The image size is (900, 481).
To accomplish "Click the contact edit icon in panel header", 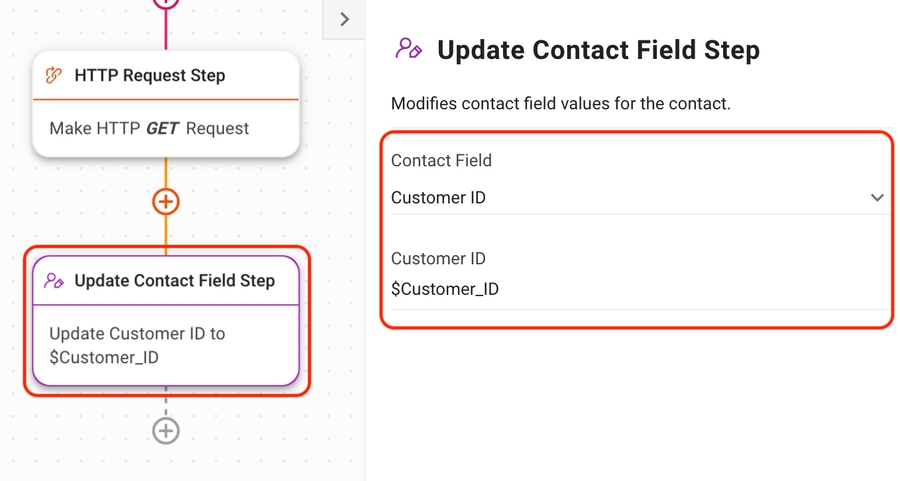I will pyautogui.click(x=408, y=49).
